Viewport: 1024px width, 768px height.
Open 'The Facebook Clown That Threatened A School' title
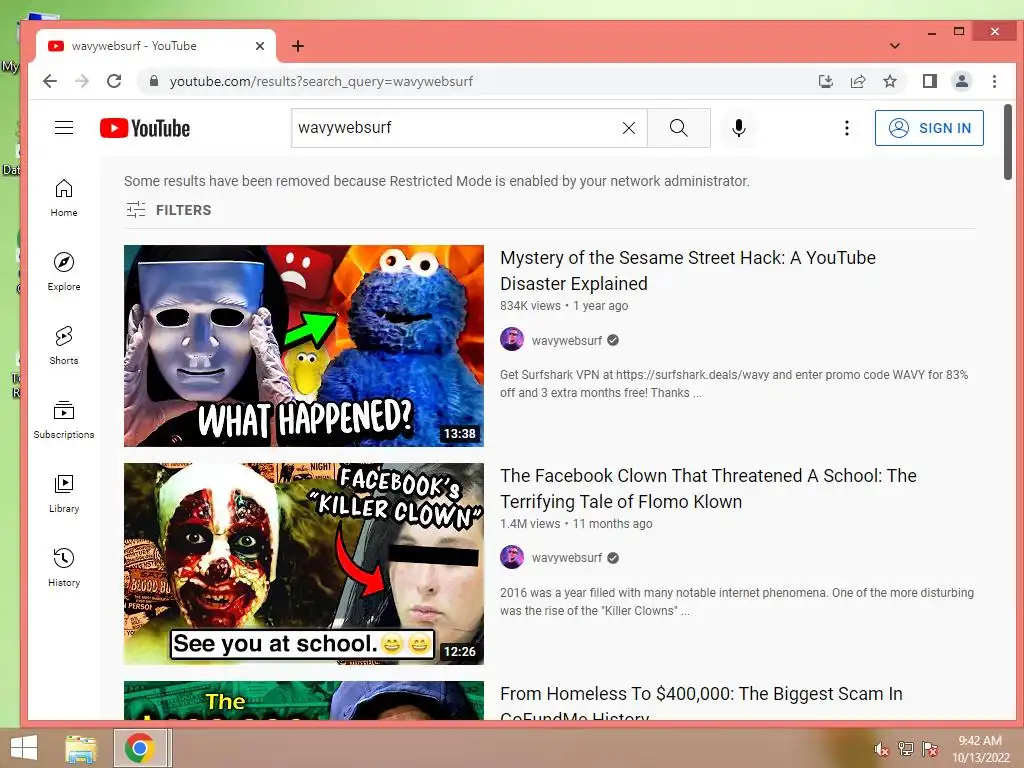(x=708, y=488)
